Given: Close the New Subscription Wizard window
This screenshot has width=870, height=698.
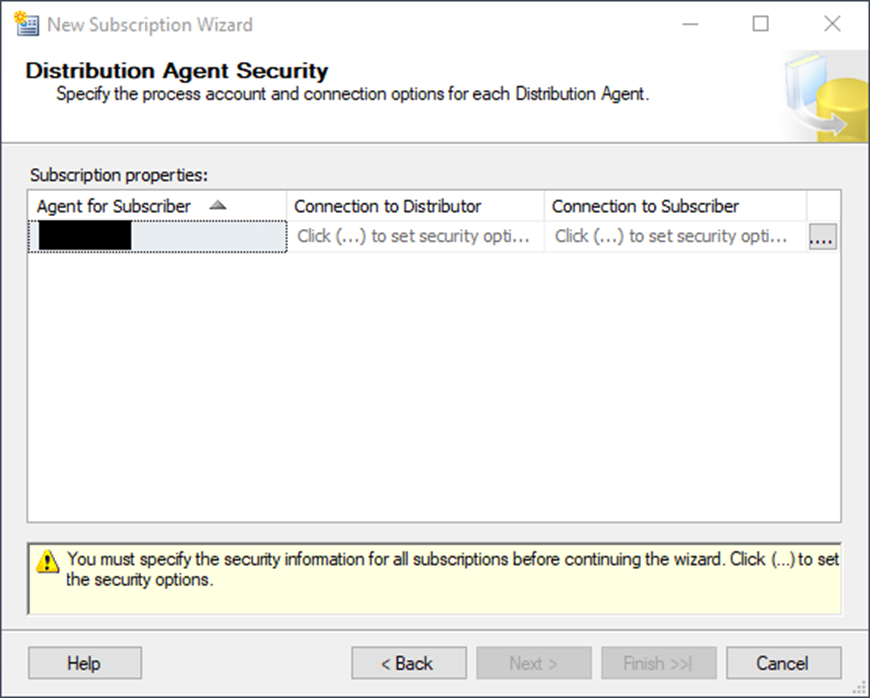Looking at the screenshot, I should click(832, 24).
